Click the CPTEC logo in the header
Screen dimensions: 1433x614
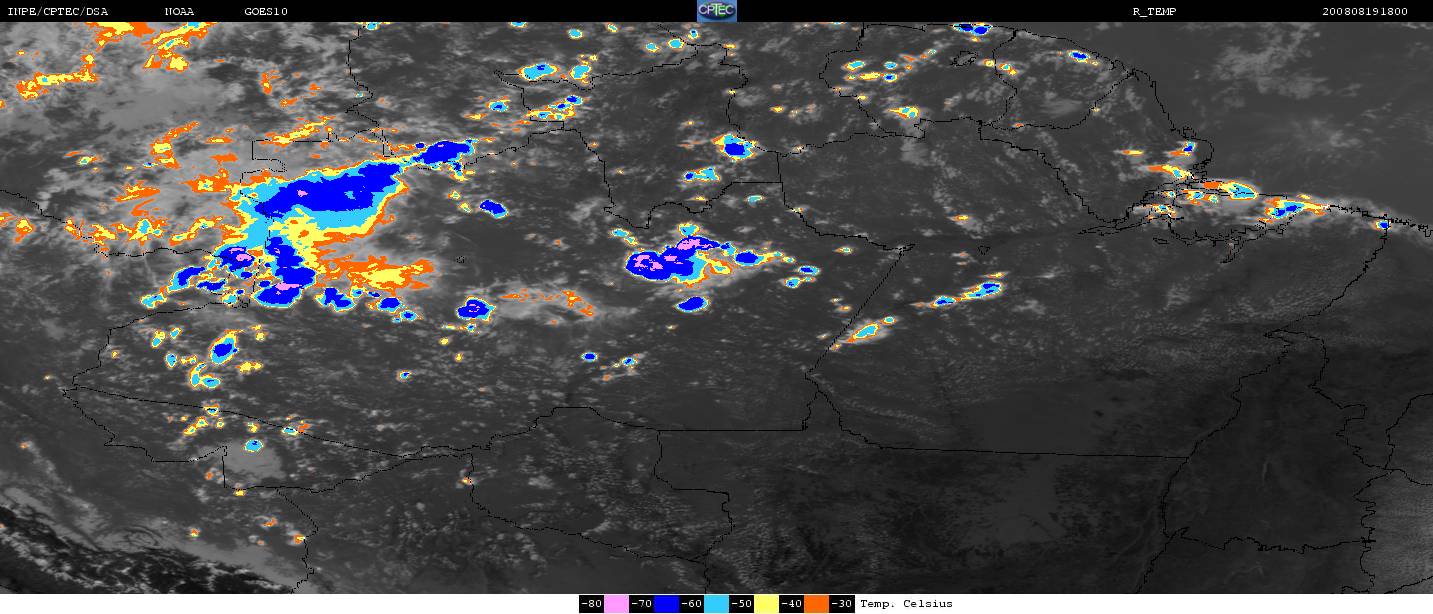[x=716, y=11]
